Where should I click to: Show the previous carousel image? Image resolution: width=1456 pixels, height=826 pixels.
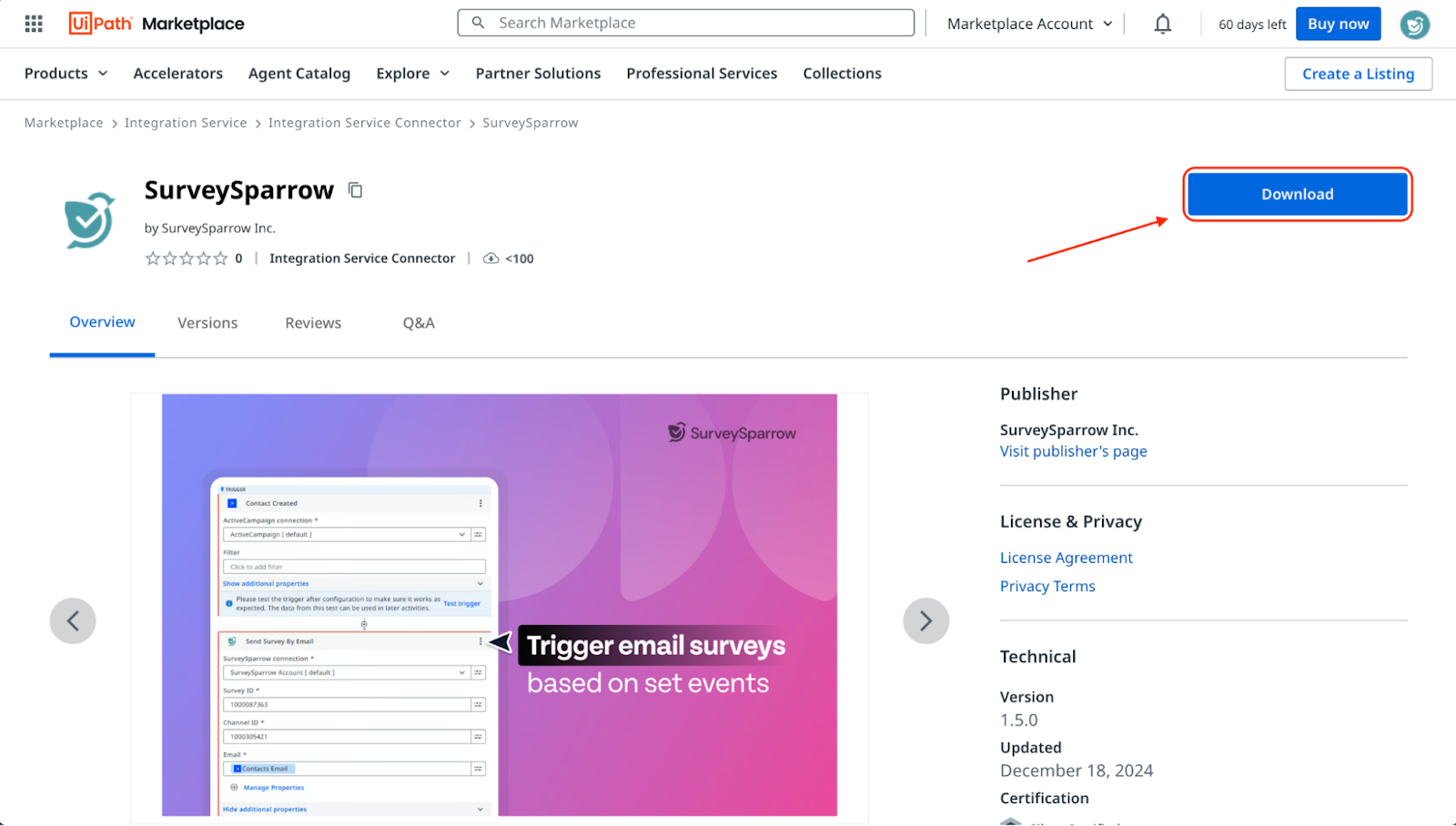pos(73,621)
